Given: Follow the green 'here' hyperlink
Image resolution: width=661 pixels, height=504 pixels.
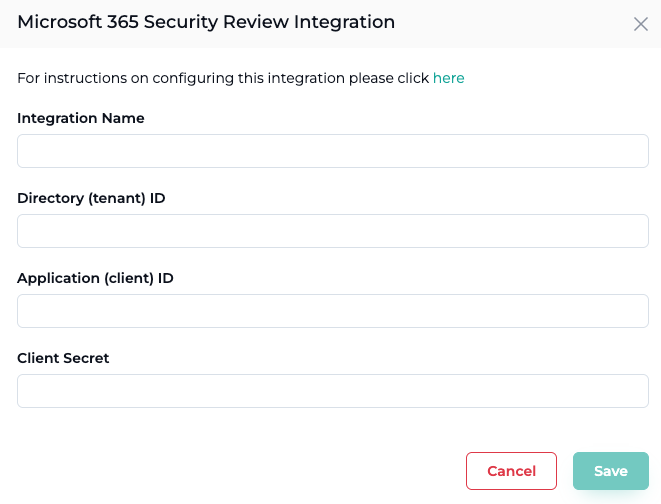Looking at the screenshot, I should tap(448, 78).
